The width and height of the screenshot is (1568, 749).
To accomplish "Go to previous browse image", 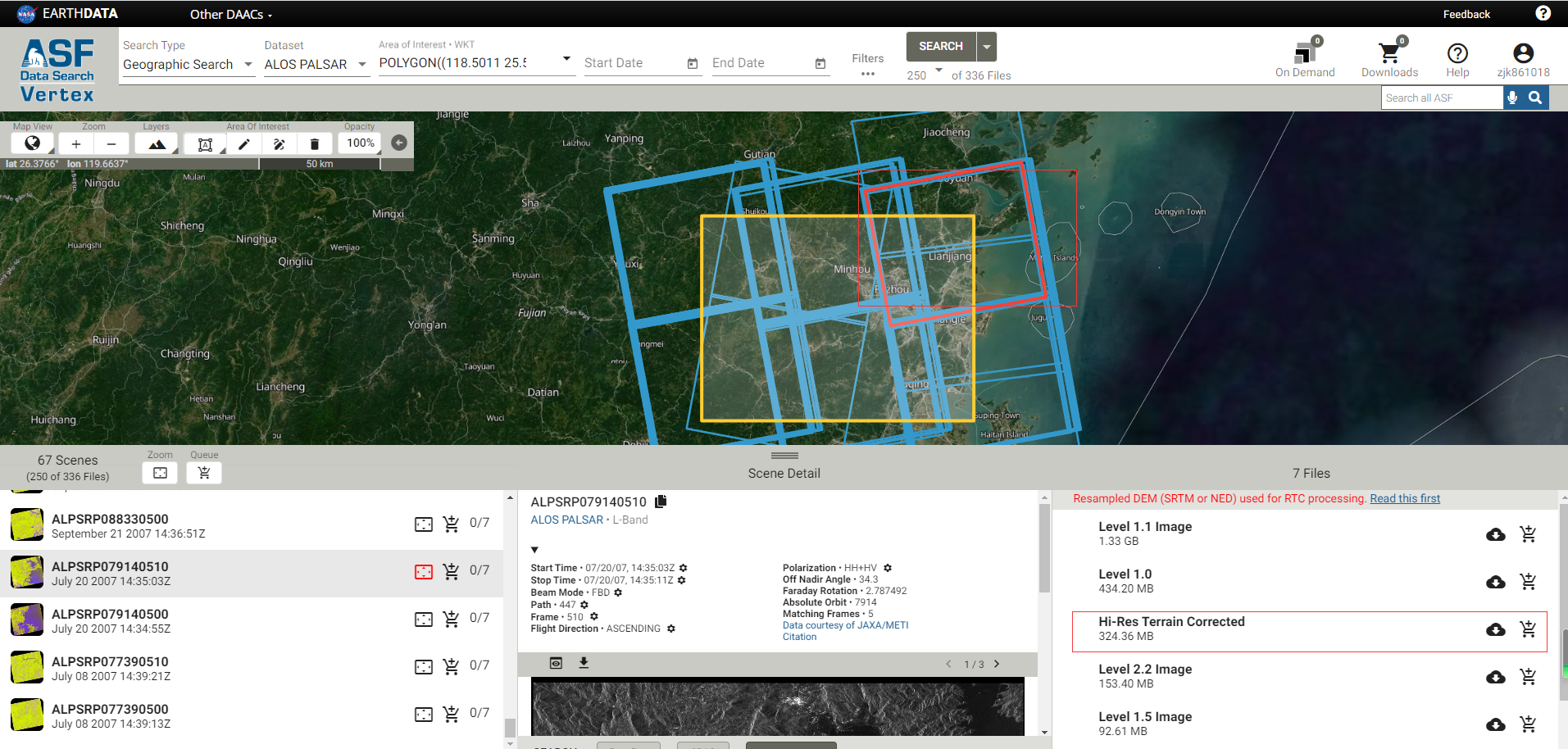I will click(x=948, y=664).
